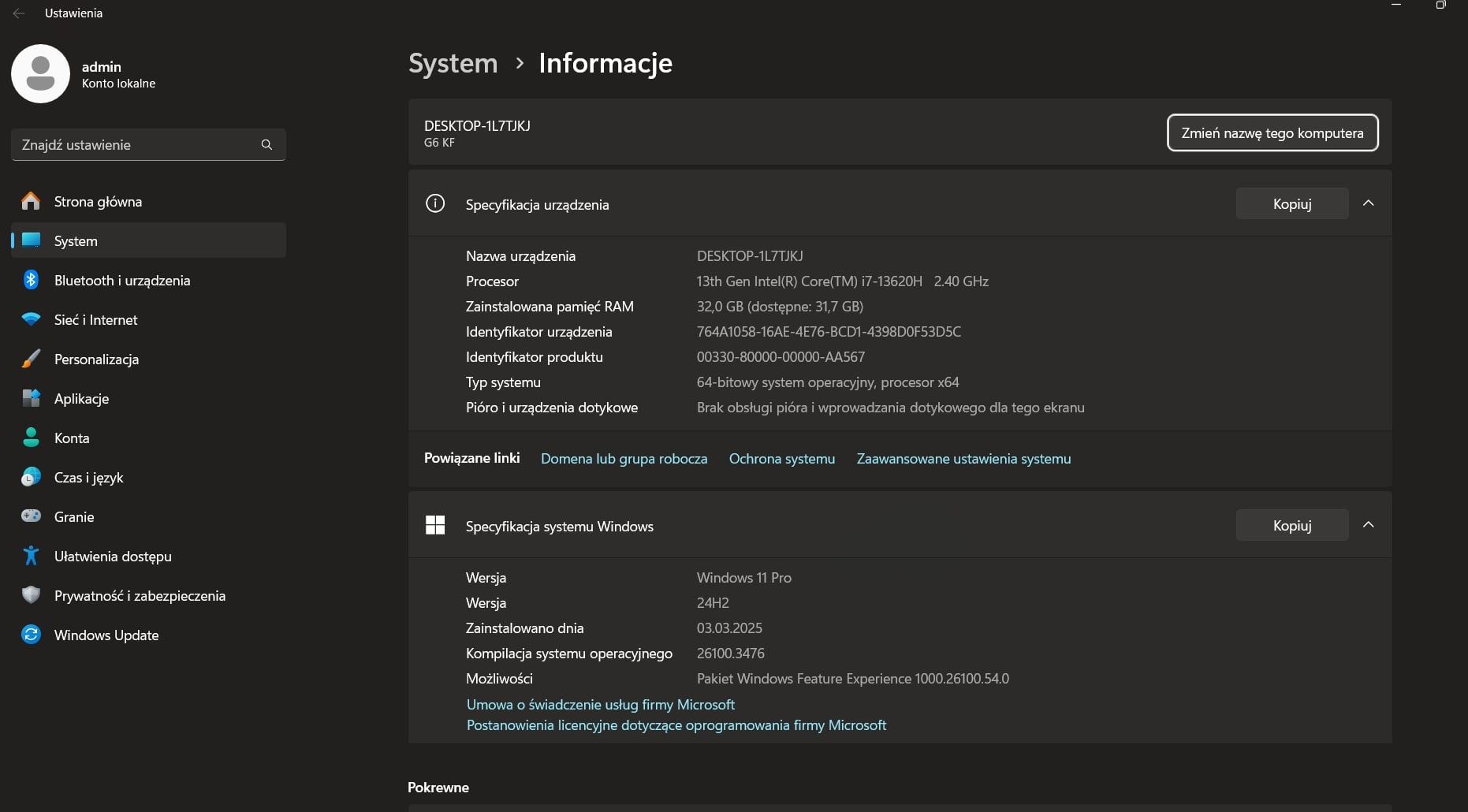The width and height of the screenshot is (1468, 812).
Task: Click the Bluetooth icon in sidebar
Action: pyautogui.click(x=31, y=280)
